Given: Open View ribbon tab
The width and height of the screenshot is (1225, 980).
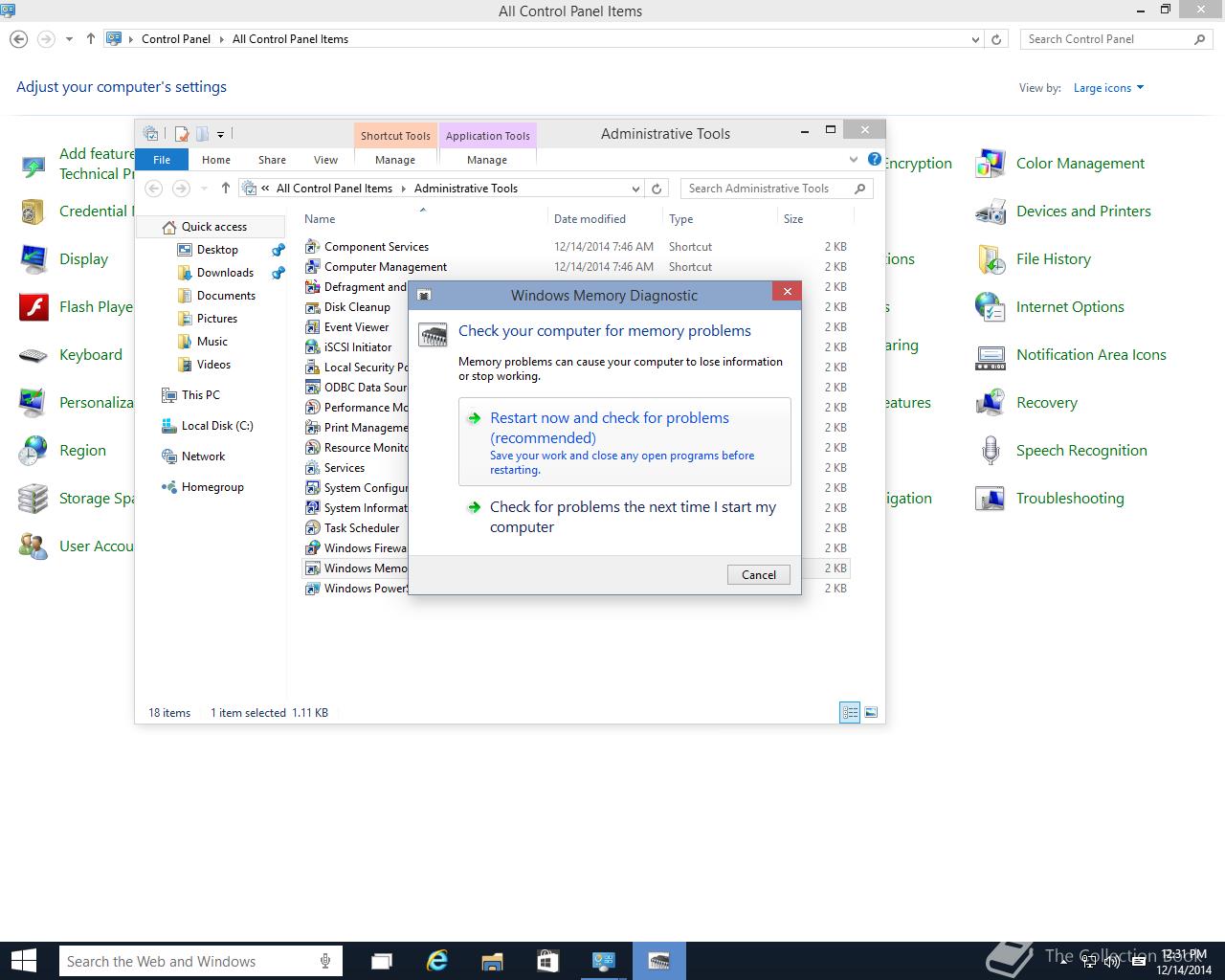Looking at the screenshot, I should tap(325, 160).
